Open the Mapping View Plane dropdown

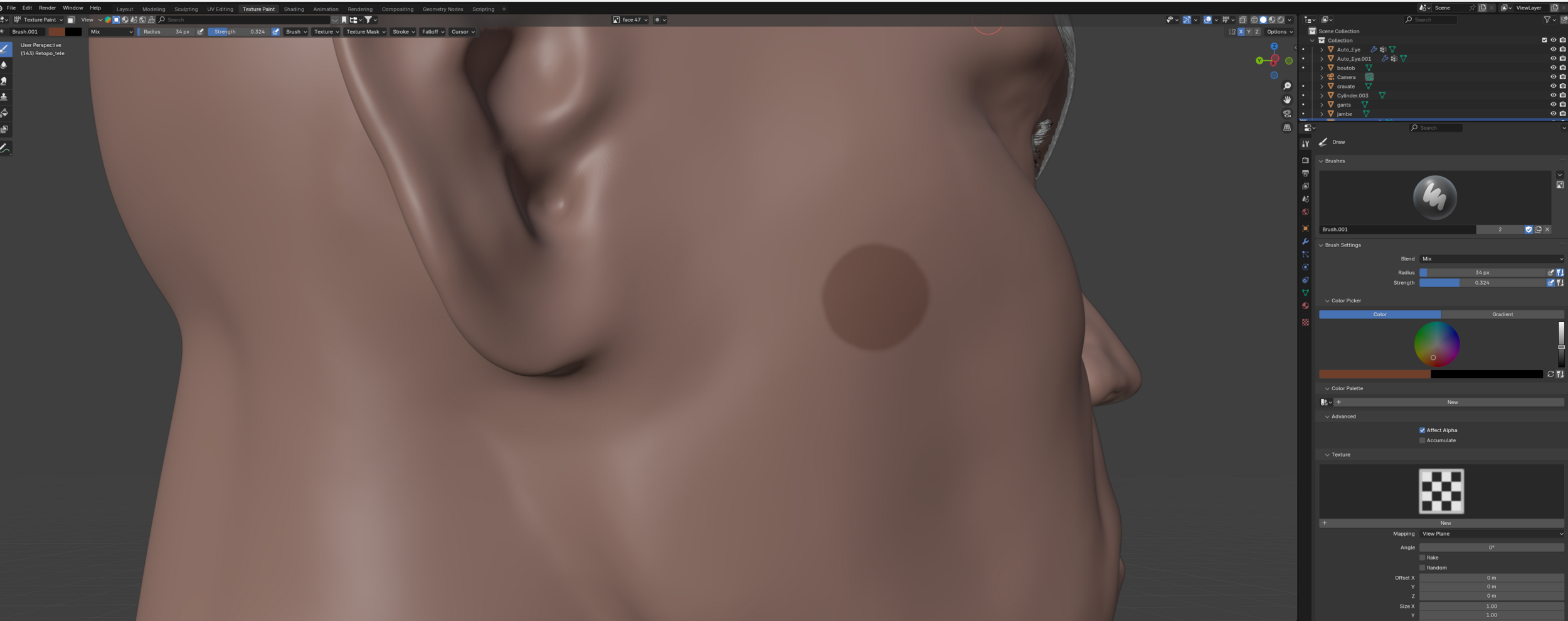click(x=1491, y=534)
